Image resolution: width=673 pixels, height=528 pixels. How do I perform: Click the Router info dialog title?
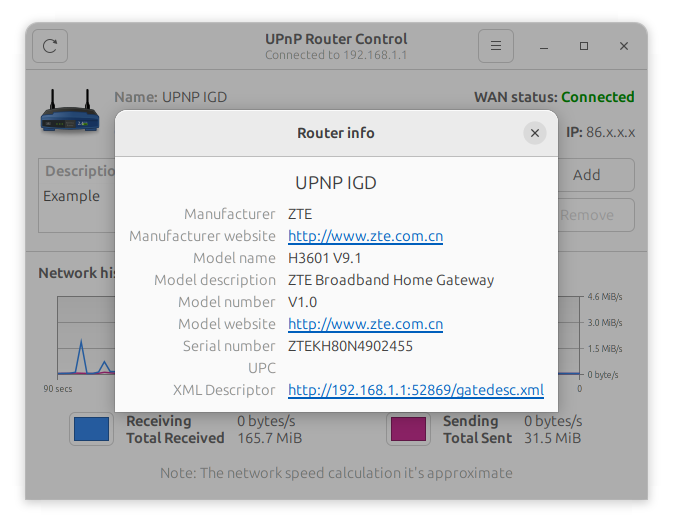(x=336, y=133)
